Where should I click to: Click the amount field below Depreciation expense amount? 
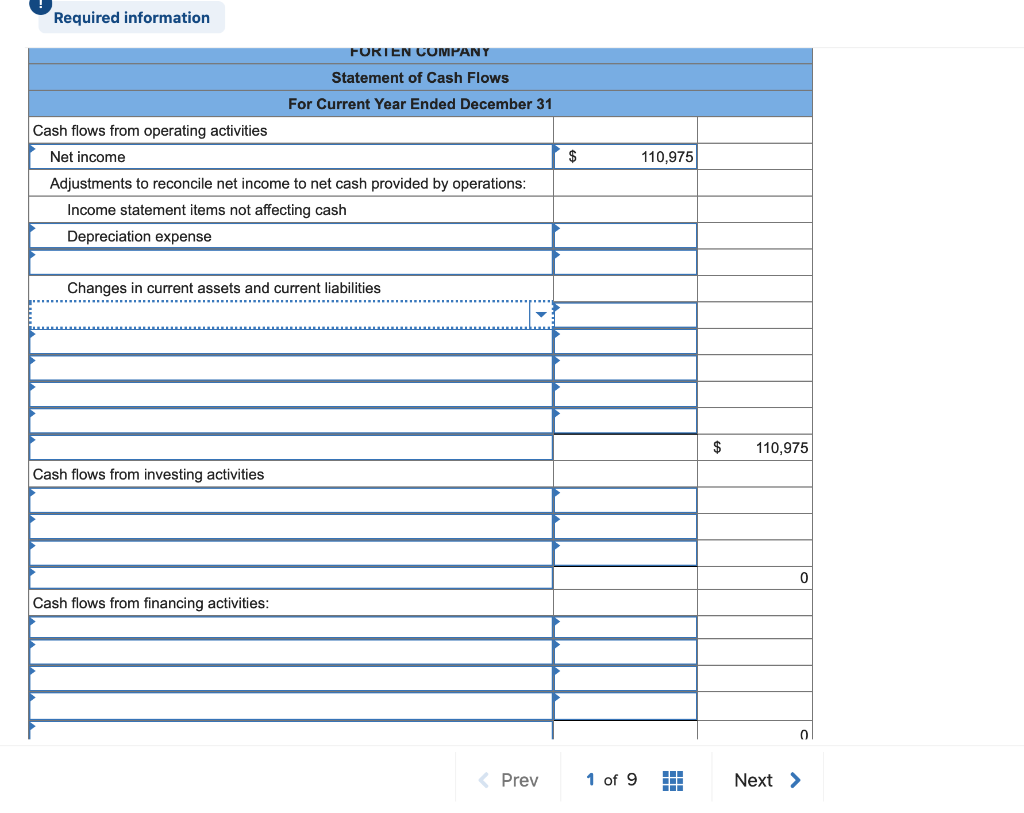click(x=625, y=262)
